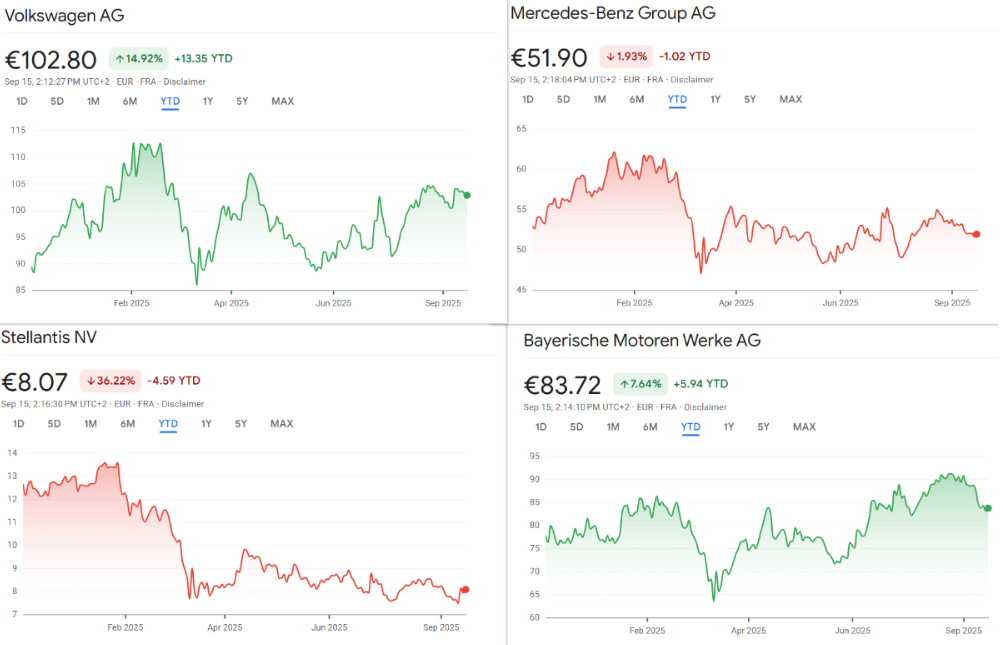Select 5D range on BMW chart
The image size is (1003, 645).
click(576, 427)
